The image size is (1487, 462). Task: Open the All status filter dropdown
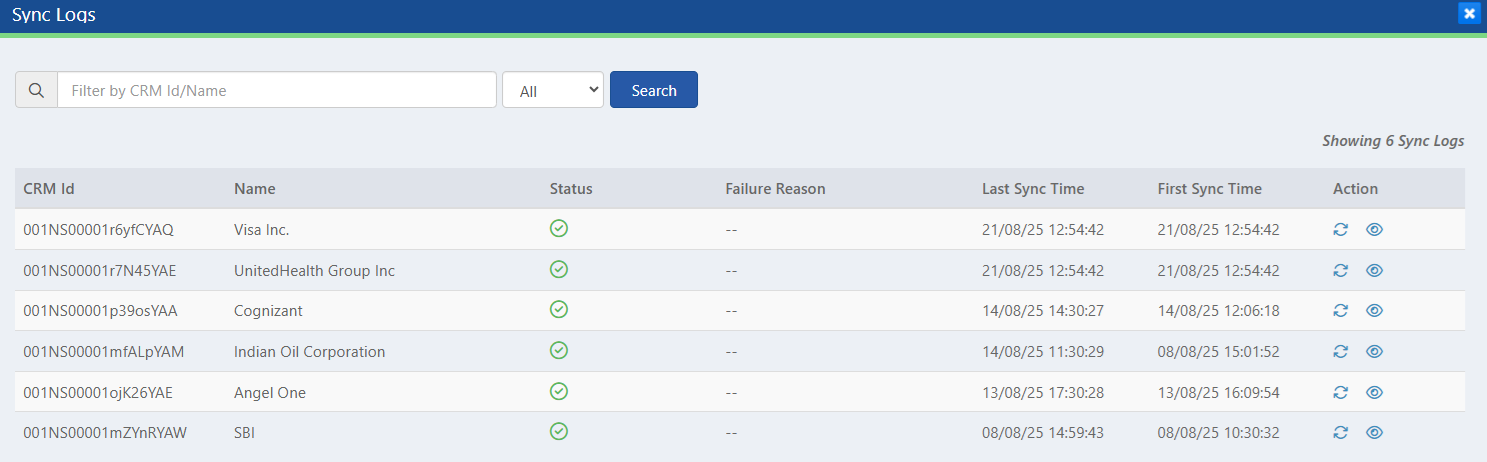[x=553, y=90]
